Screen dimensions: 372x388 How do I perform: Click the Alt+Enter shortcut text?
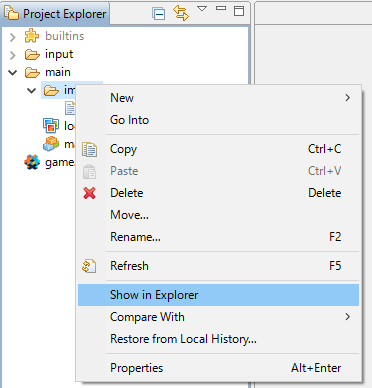316,368
